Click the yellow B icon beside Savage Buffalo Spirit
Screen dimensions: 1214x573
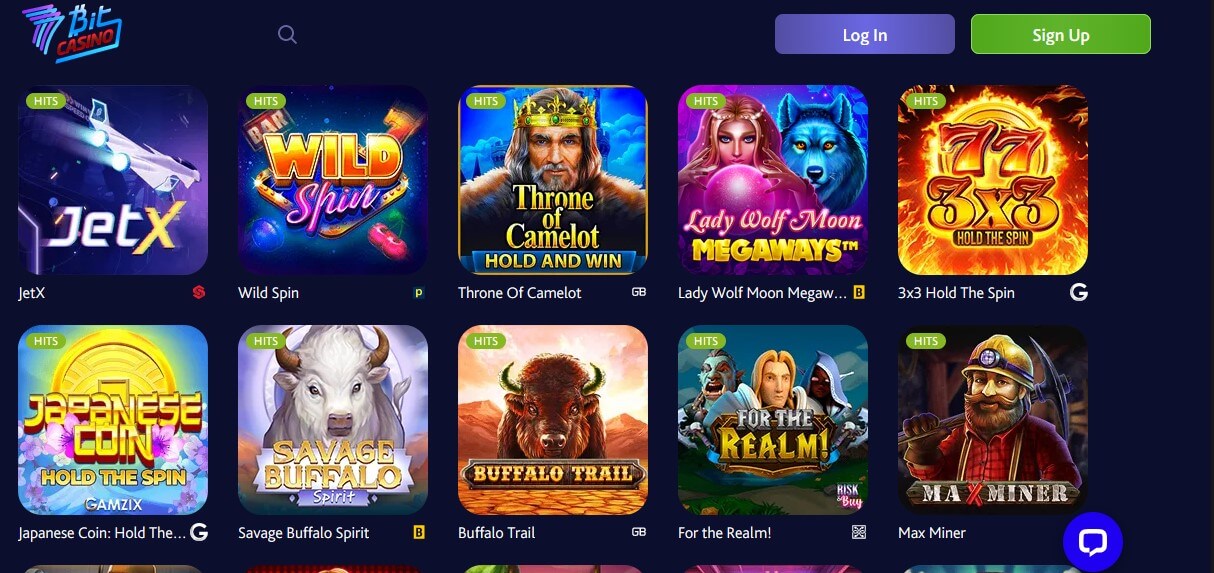pos(419,533)
